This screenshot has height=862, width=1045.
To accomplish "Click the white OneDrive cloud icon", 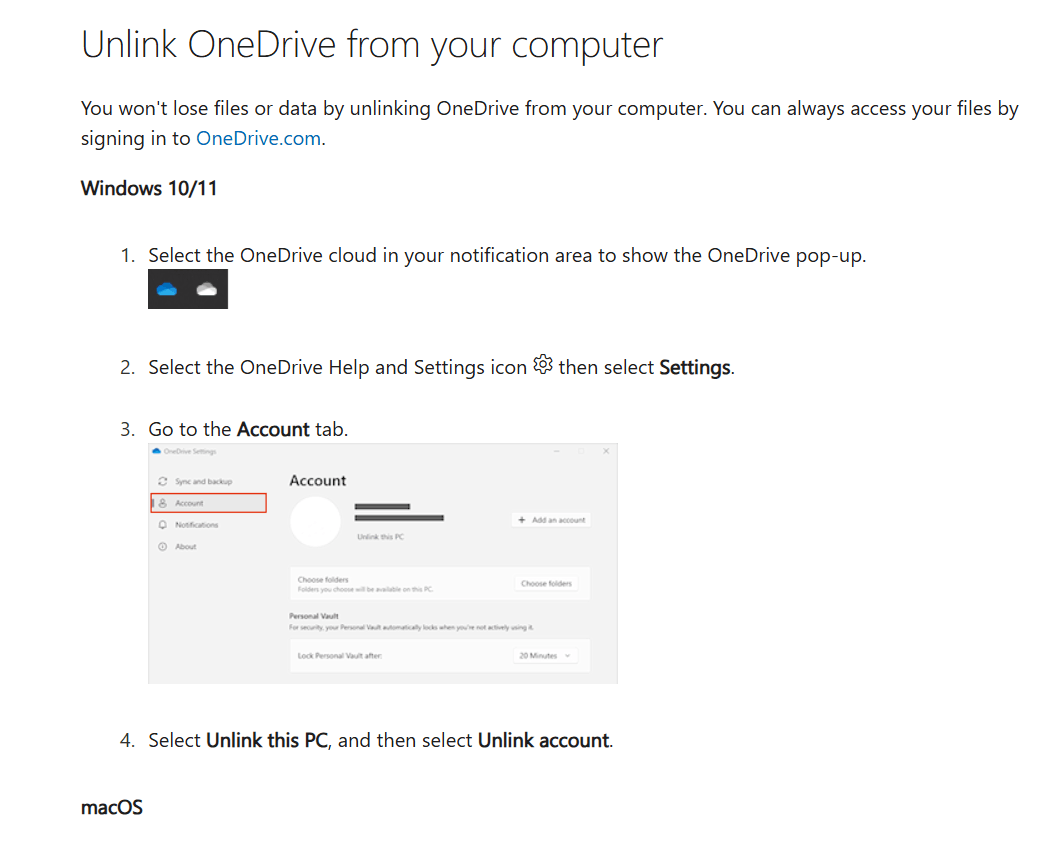I will pos(207,289).
